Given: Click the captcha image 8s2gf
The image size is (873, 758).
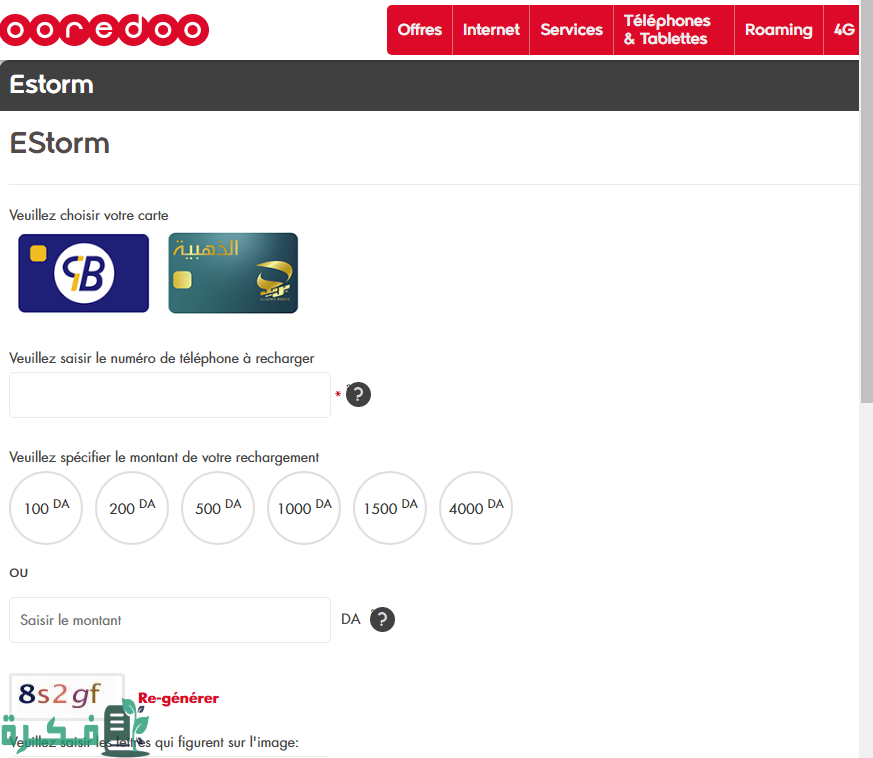Looking at the screenshot, I should [x=62, y=692].
